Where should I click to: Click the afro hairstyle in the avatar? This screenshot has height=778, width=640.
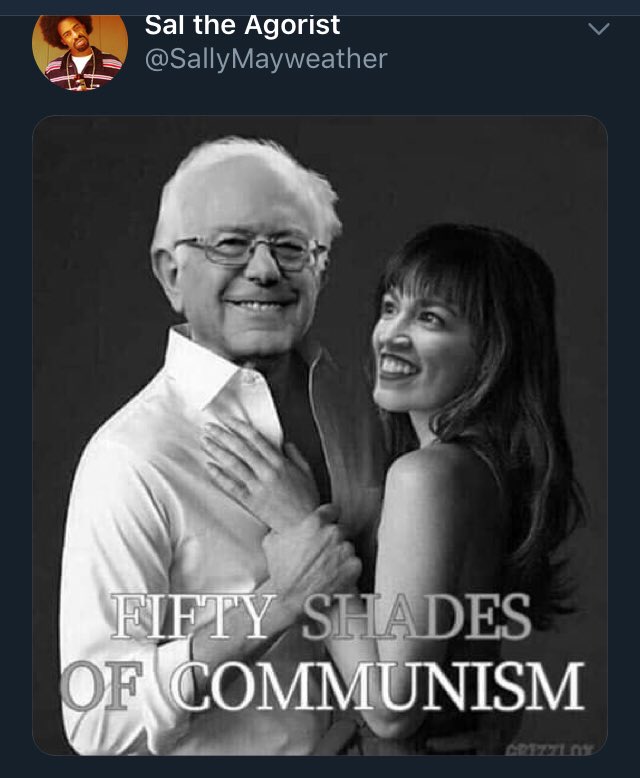click(x=66, y=29)
